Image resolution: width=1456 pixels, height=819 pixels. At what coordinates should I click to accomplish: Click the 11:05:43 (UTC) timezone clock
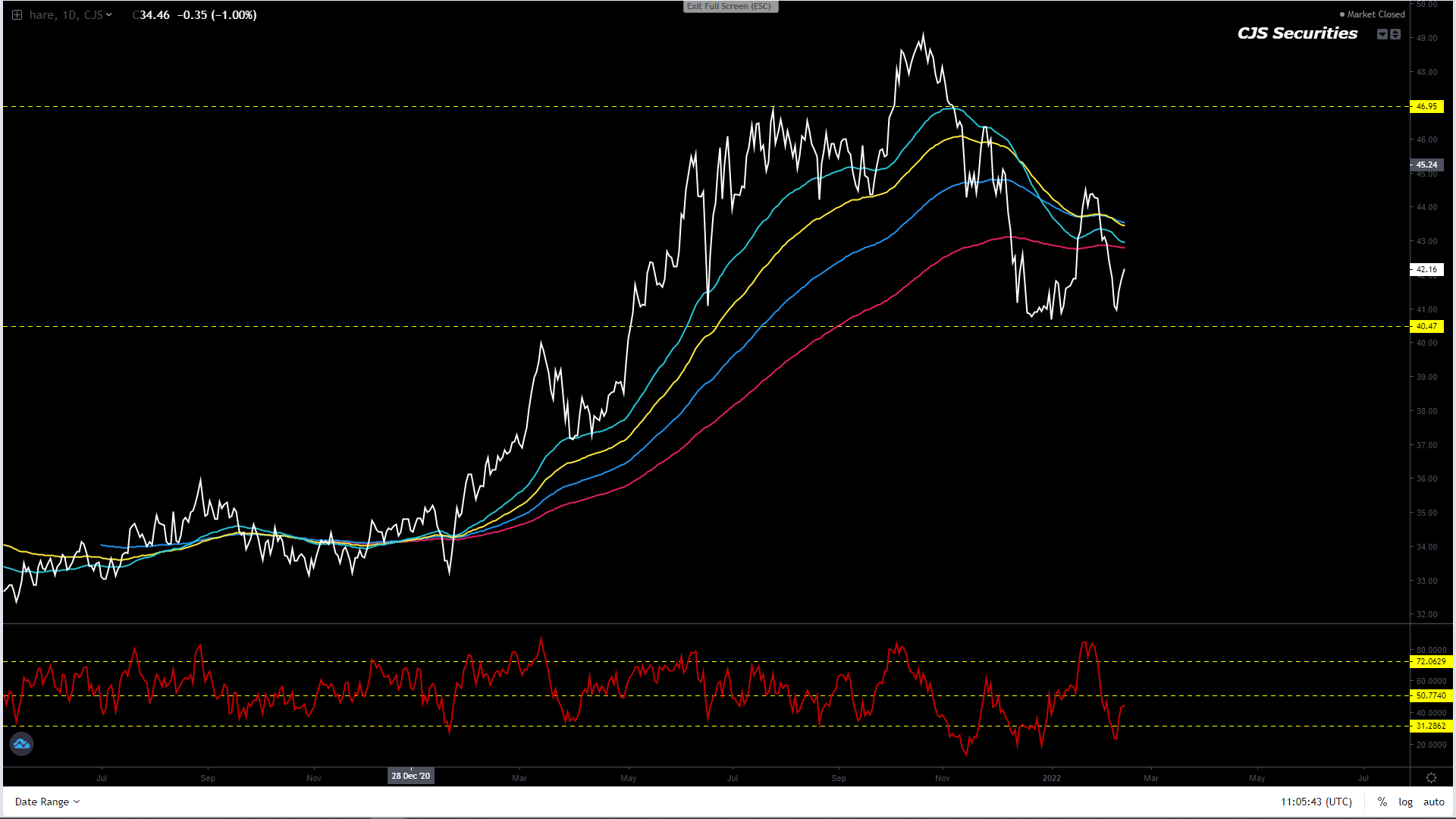[x=1316, y=802]
